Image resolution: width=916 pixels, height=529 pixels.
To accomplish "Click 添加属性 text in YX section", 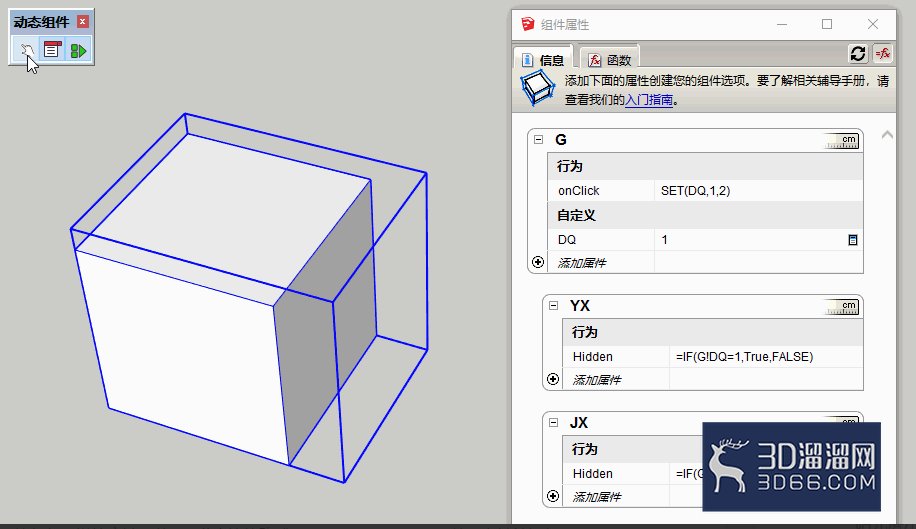I will pos(596,380).
